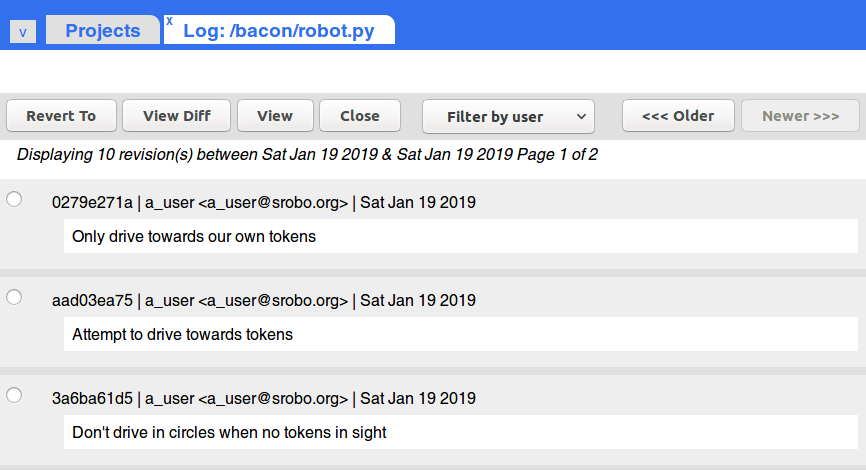This screenshot has width=866, height=470.
Task: Click the Close button in toolbar
Action: click(x=360, y=116)
